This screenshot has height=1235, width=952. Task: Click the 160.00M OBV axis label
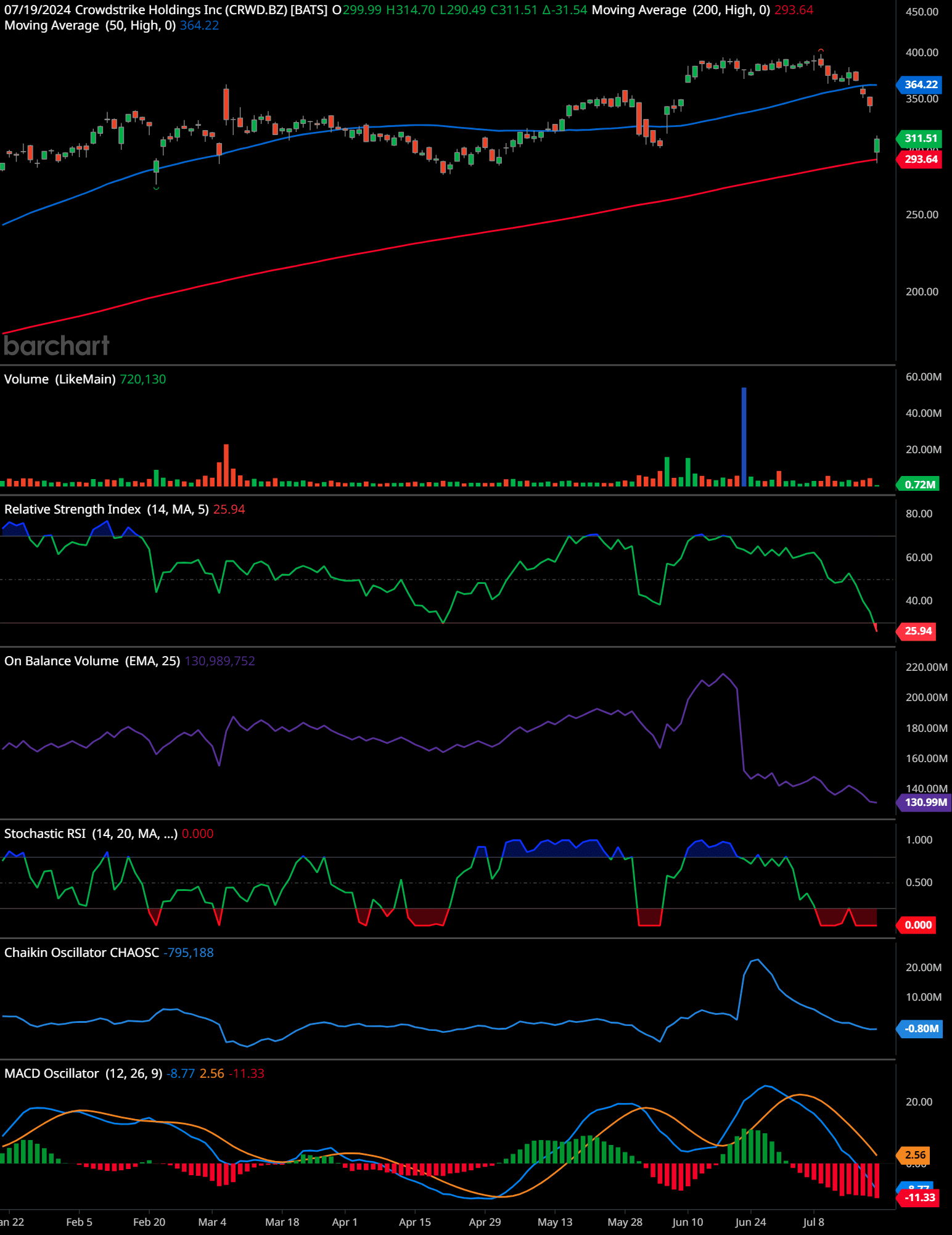[x=926, y=758]
